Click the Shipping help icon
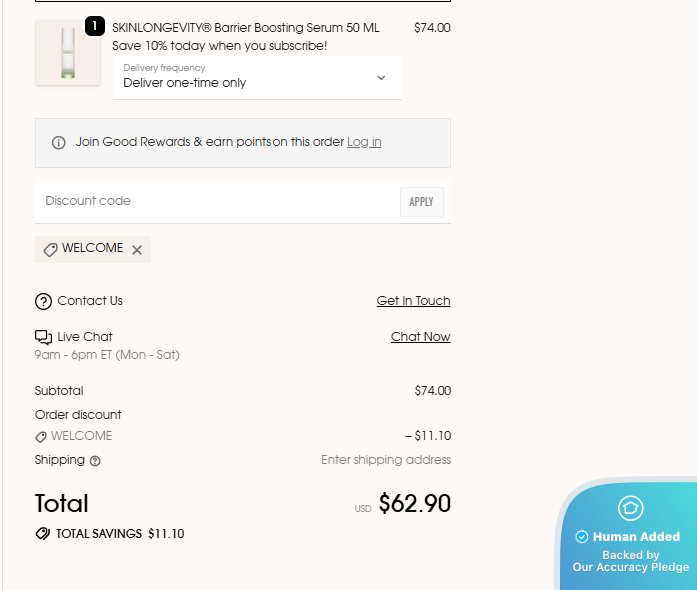 (95, 461)
